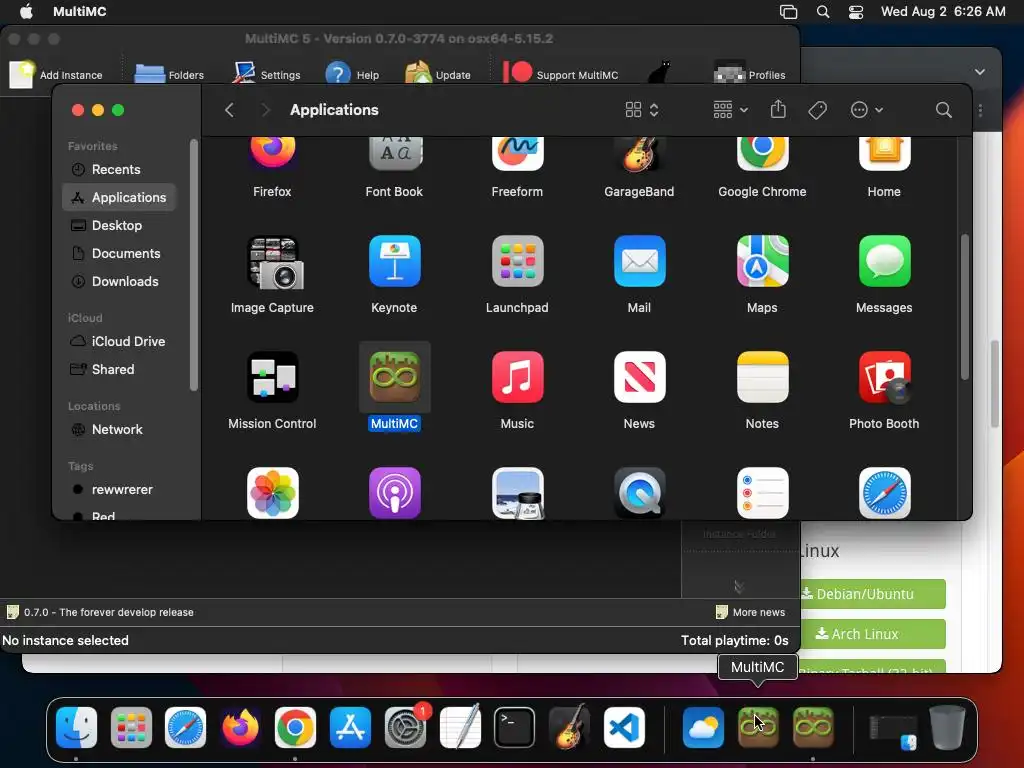1024x768 pixels.
Task: Click the MultiMC cat icon
Action: coord(659,72)
